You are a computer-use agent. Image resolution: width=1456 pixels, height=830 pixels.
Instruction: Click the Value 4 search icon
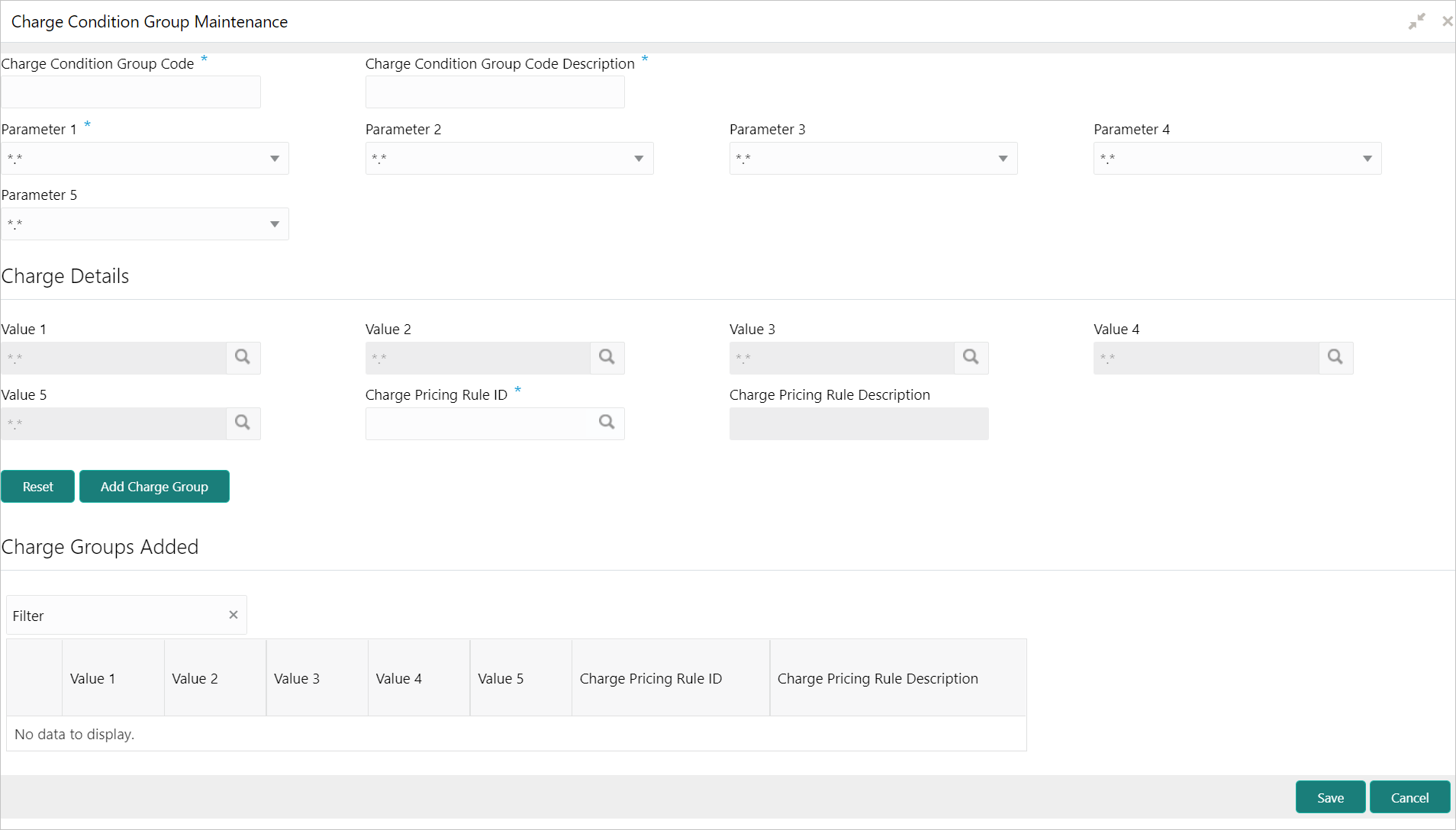pyautogui.click(x=1335, y=357)
